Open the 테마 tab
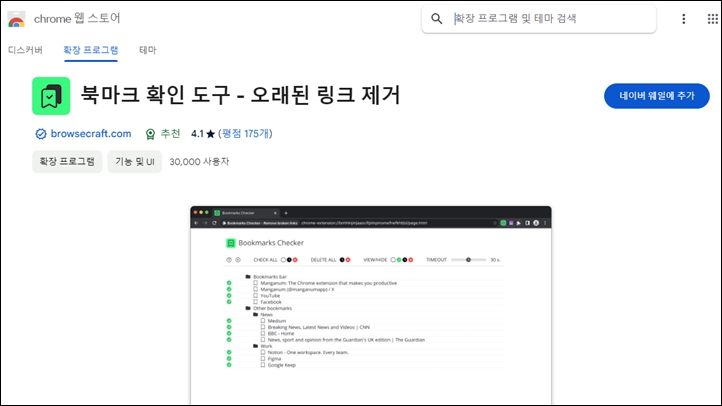Viewport: 722px width, 406px height. point(148,50)
